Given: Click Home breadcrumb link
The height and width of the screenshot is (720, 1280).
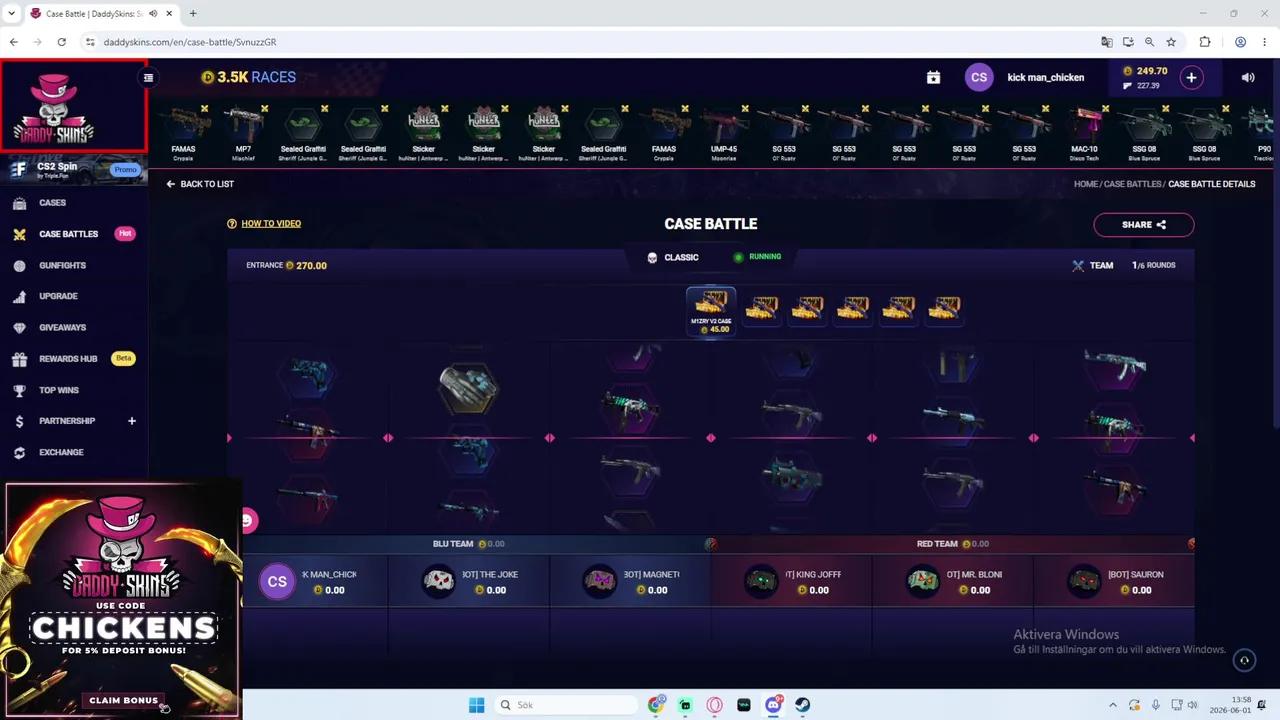Looking at the screenshot, I should (x=1086, y=184).
